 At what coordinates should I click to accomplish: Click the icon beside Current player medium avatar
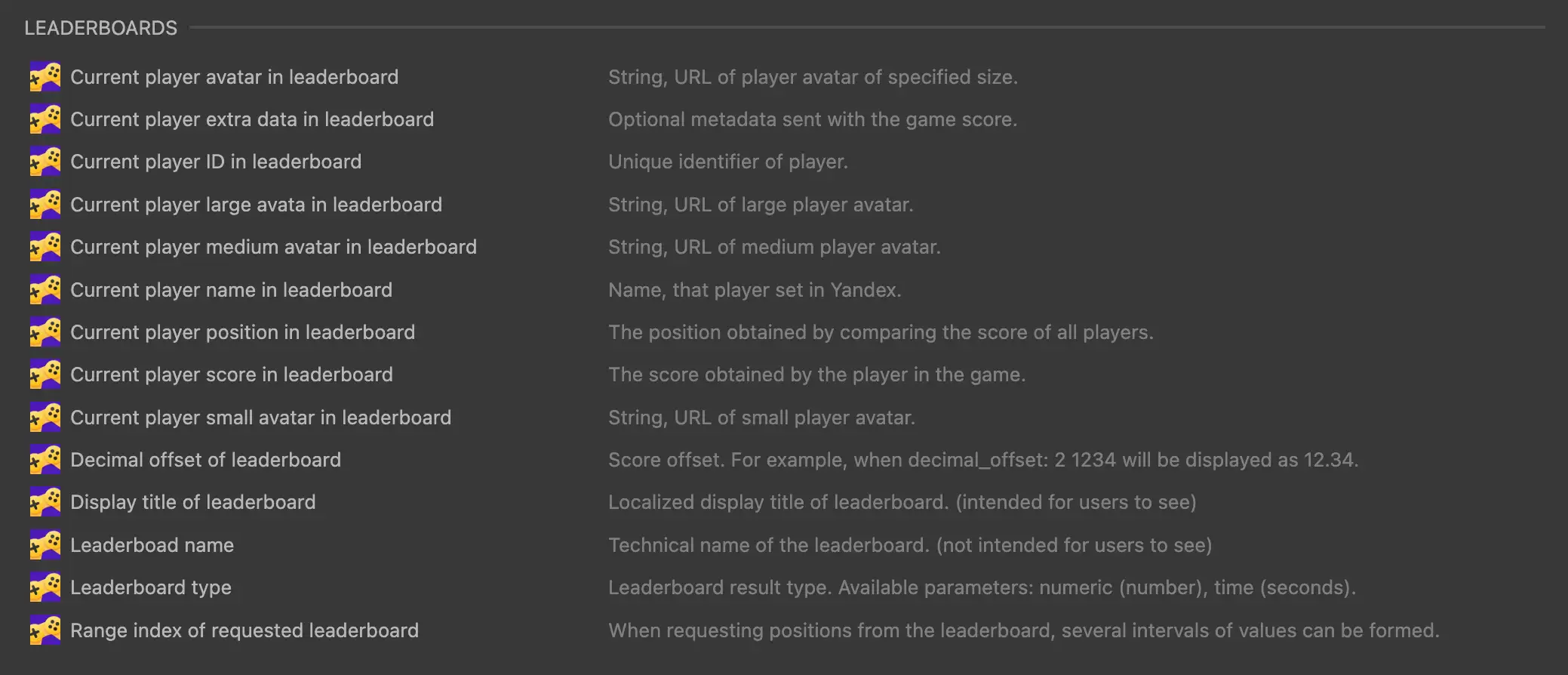coord(45,247)
